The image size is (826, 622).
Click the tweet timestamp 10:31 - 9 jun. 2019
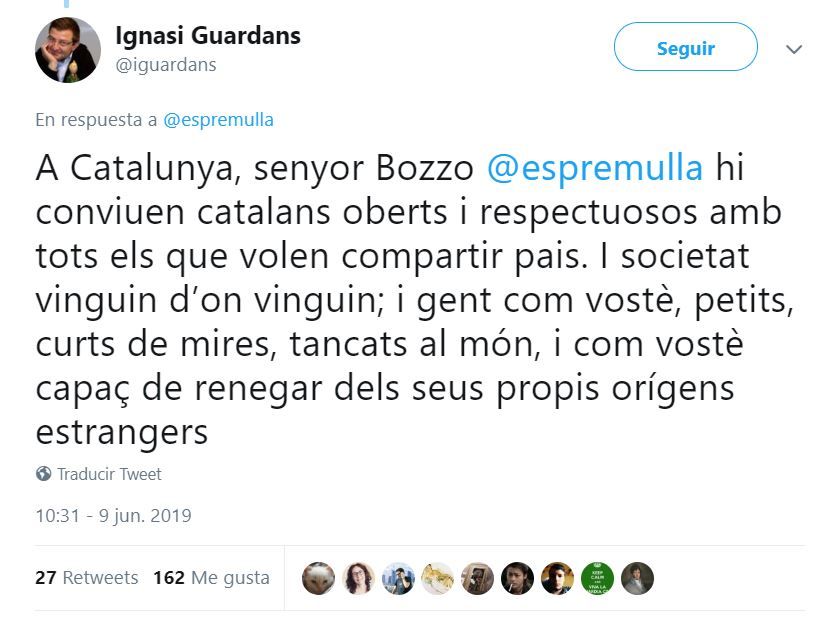tap(113, 516)
